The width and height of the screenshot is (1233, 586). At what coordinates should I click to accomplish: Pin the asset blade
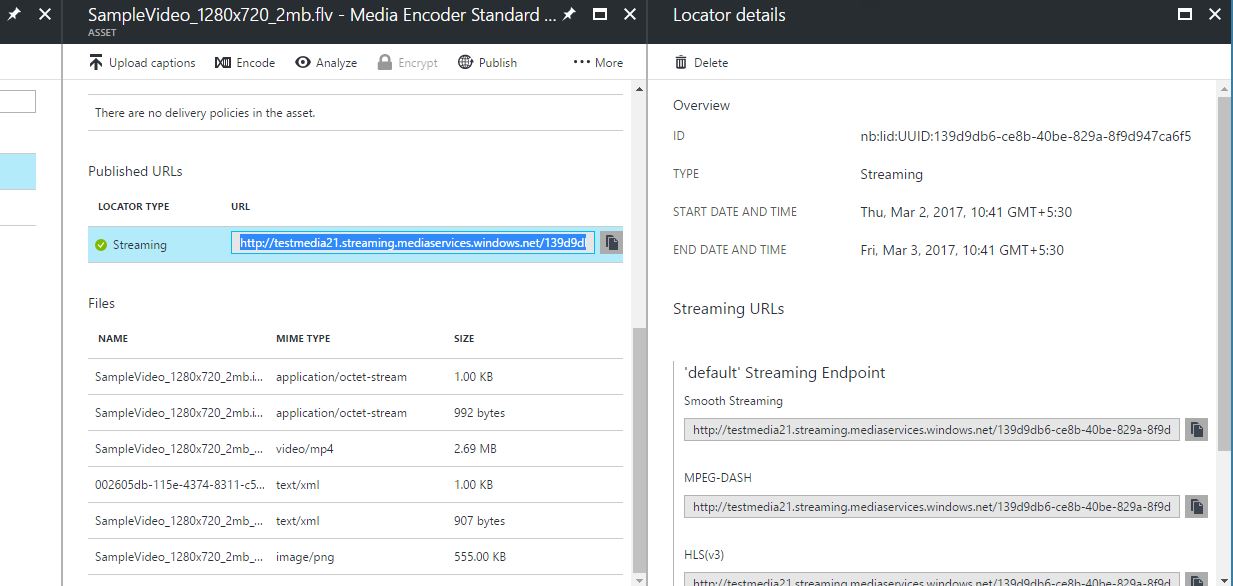coord(569,15)
